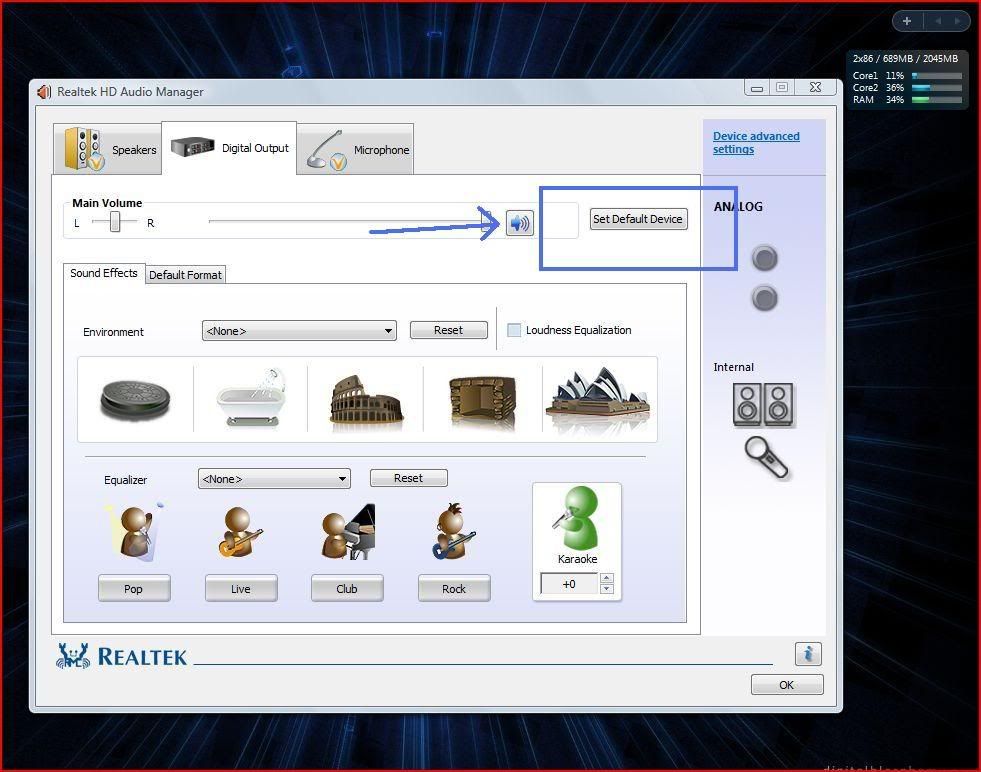Click the L/R balance slider handle
The image size is (981, 772).
tap(115, 222)
